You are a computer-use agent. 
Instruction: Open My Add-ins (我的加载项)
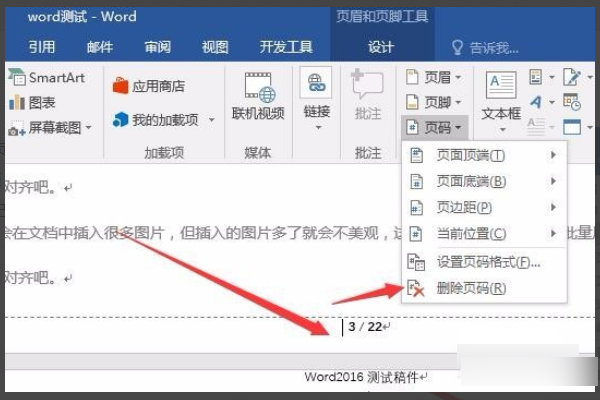click(x=156, y=120)
